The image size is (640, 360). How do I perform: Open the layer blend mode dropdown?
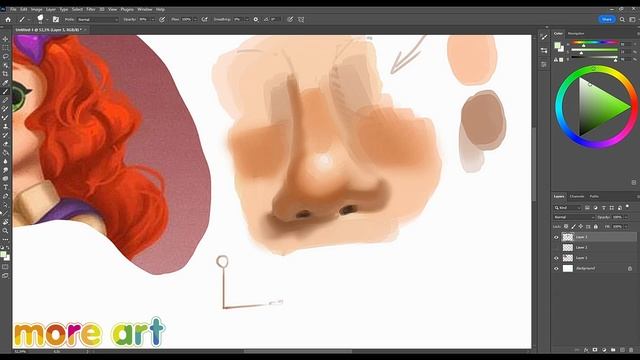pyautogui.click(x=574, y=217)
